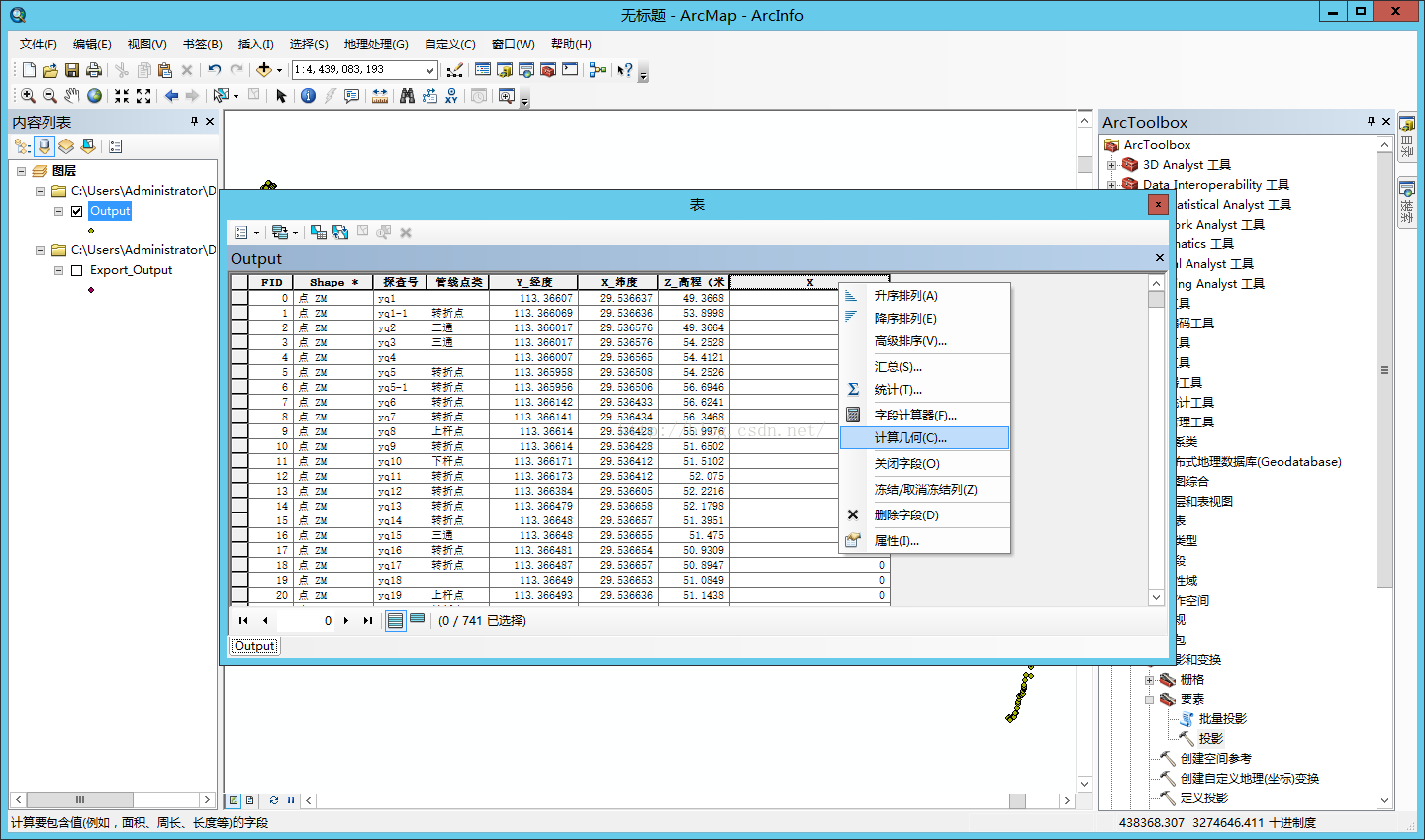The width and height of the screenshot is (1425, 840).
Task: Select the Output tab at table bottom
Action: 254,646
